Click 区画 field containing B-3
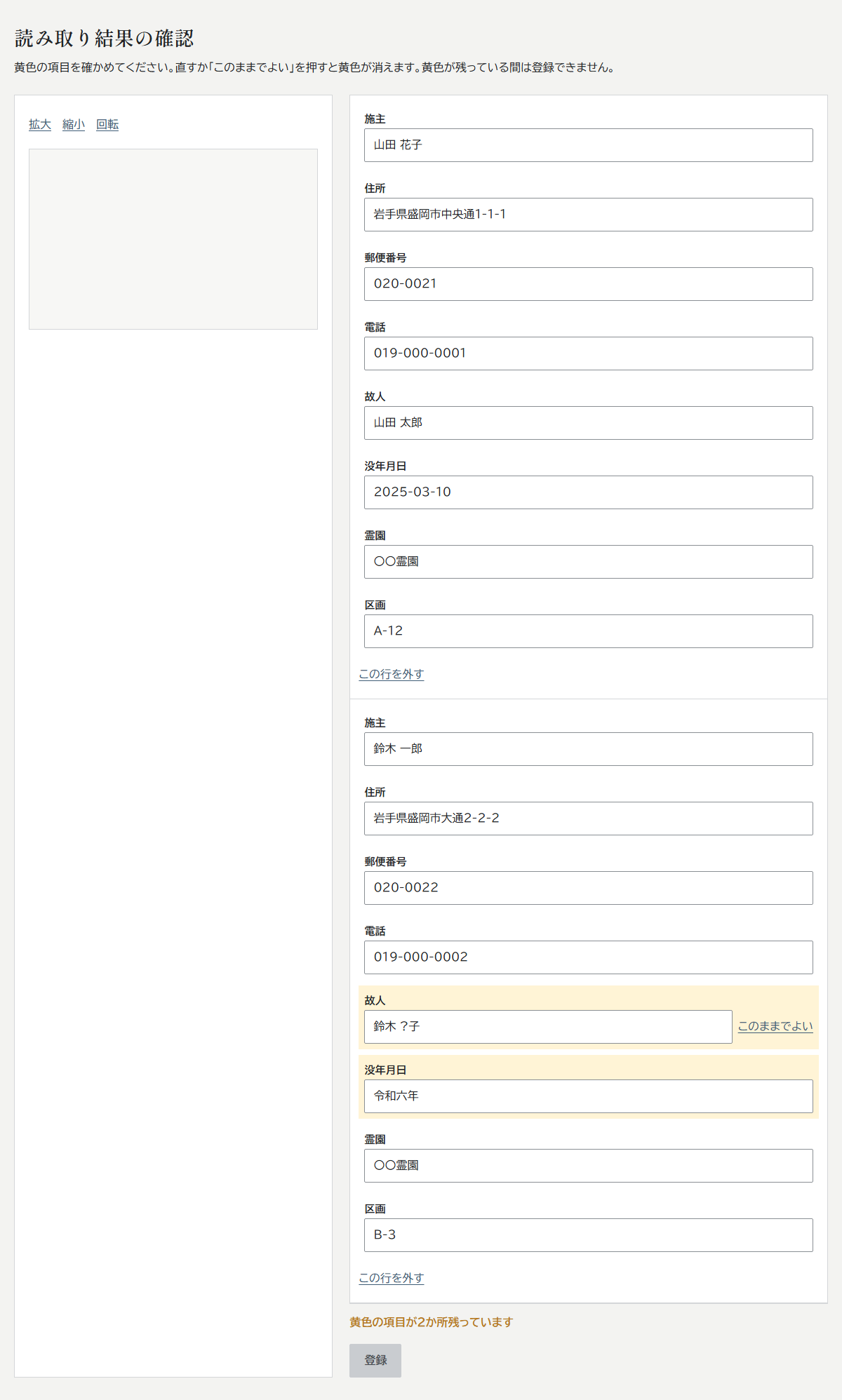The image size is (842, 1400). click(x=588, y=1235)
